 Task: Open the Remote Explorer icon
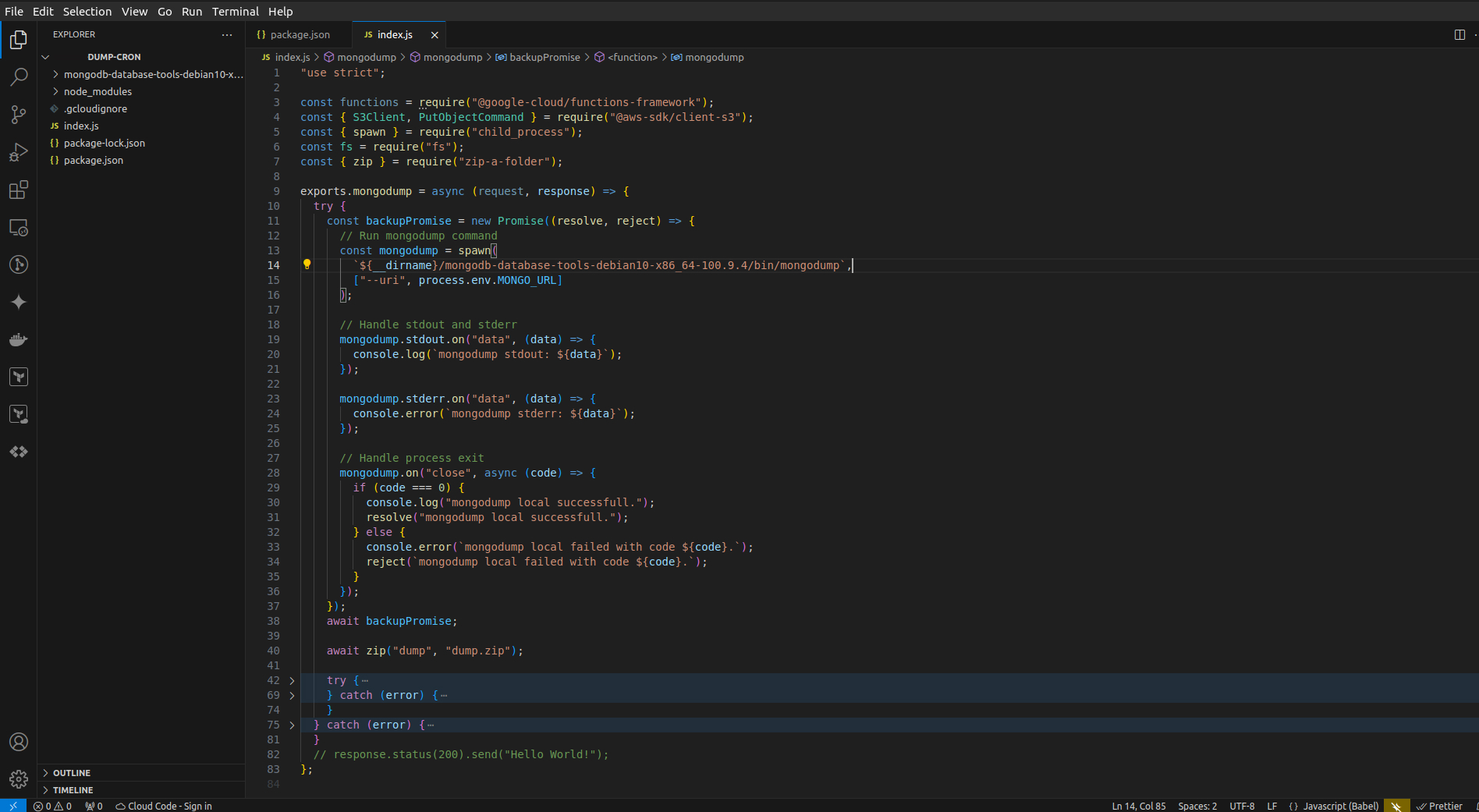(x=19, y=227)
